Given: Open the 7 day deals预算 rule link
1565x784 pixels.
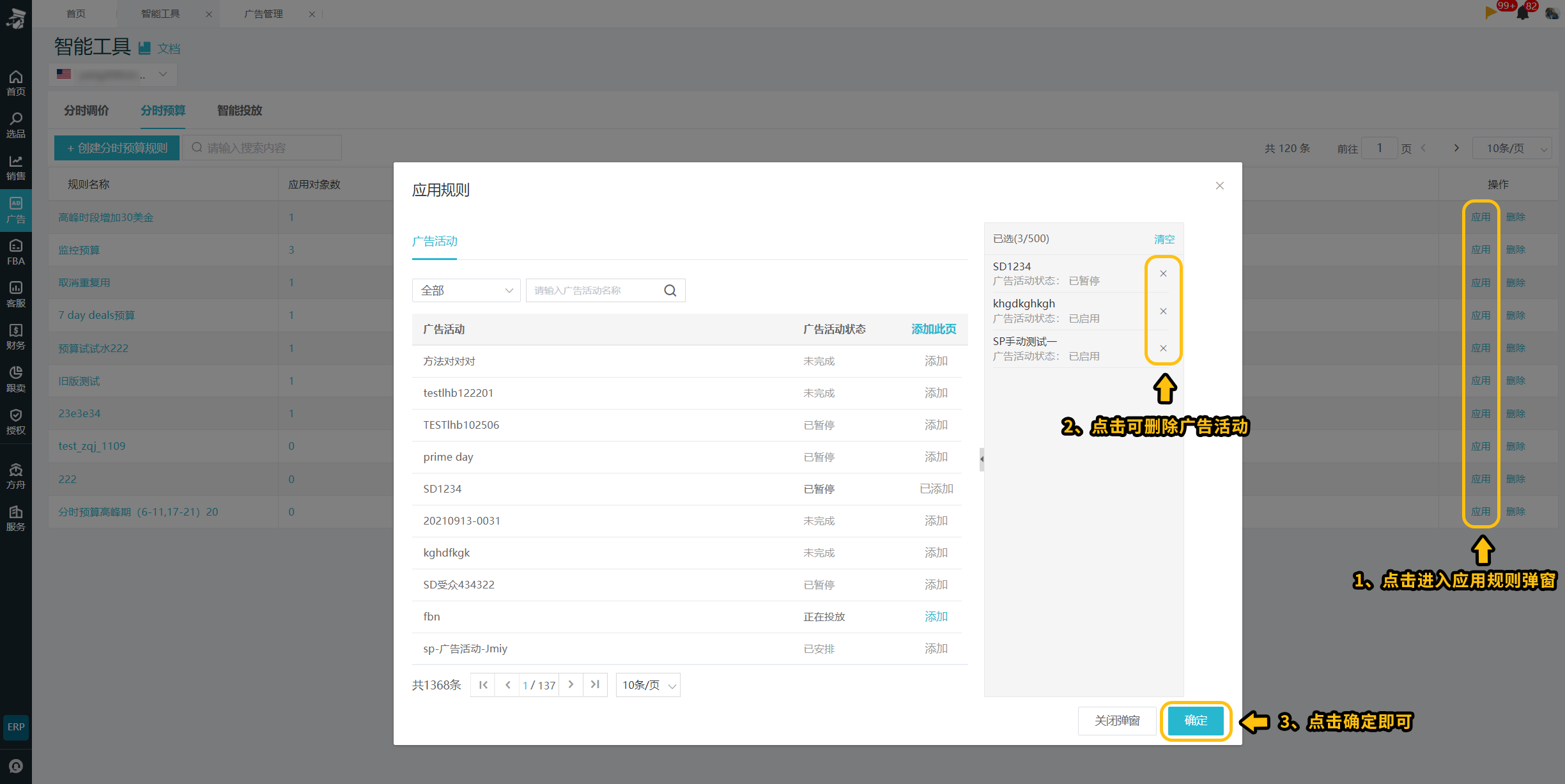Looking at the screenshot, I should pos(96,315).
